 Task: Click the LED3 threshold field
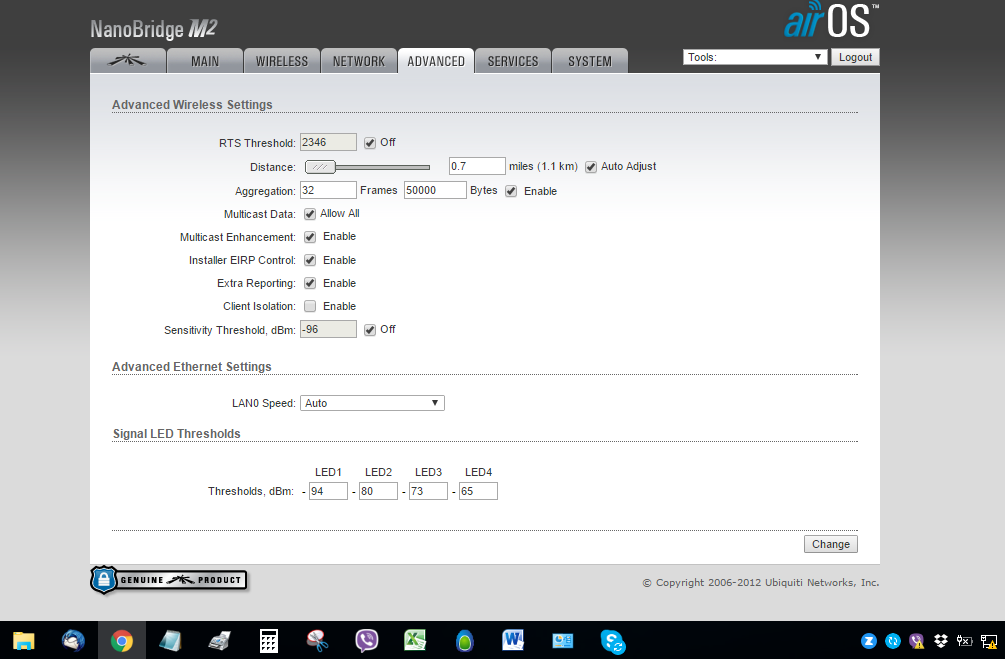click(x=428, y=491)
